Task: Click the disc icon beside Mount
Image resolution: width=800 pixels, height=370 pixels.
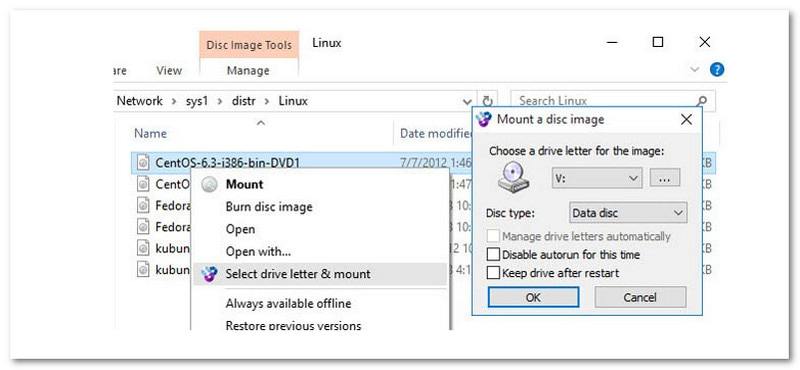Action: tap(209, 185)
